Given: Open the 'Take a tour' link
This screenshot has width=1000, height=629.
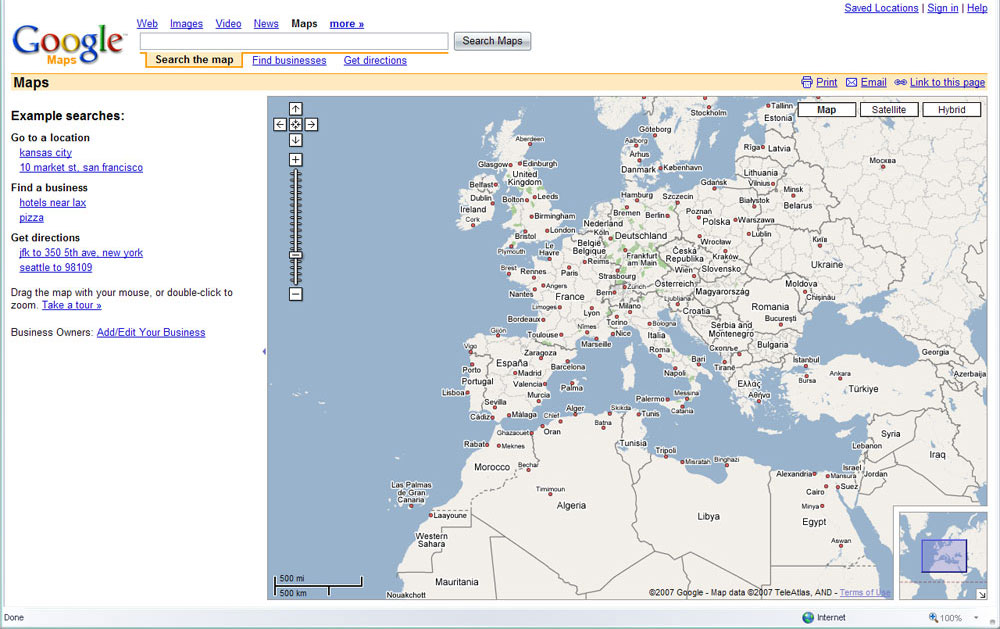Looking at the screenshot, I should [x=71, y=305].
